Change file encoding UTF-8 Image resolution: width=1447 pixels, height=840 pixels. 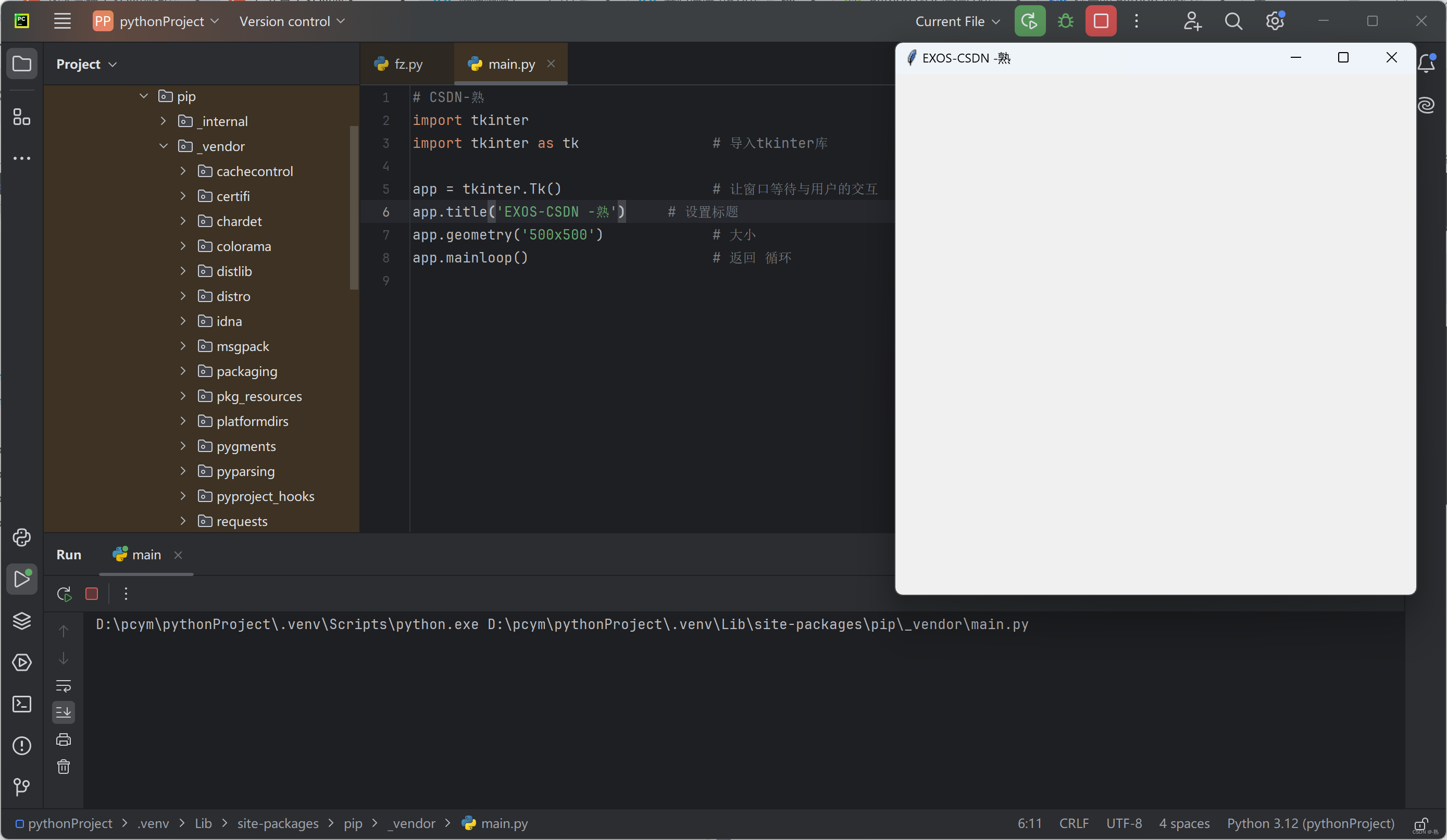pos(1124,823)
